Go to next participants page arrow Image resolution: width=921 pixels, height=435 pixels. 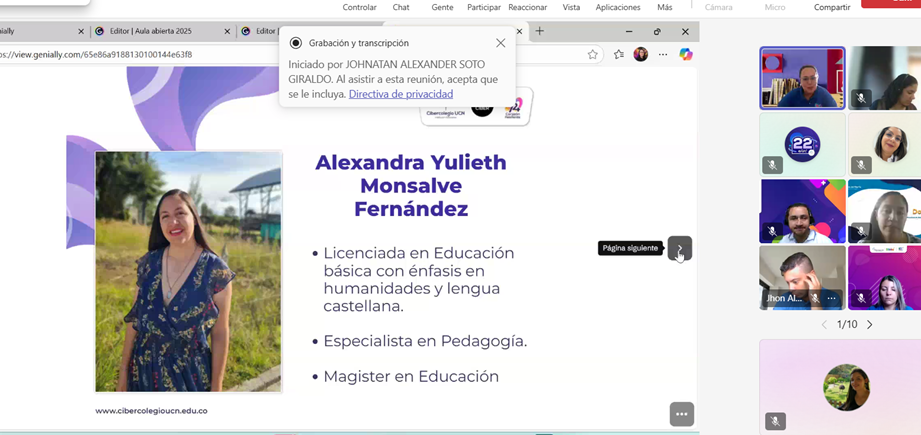(869, 325)
